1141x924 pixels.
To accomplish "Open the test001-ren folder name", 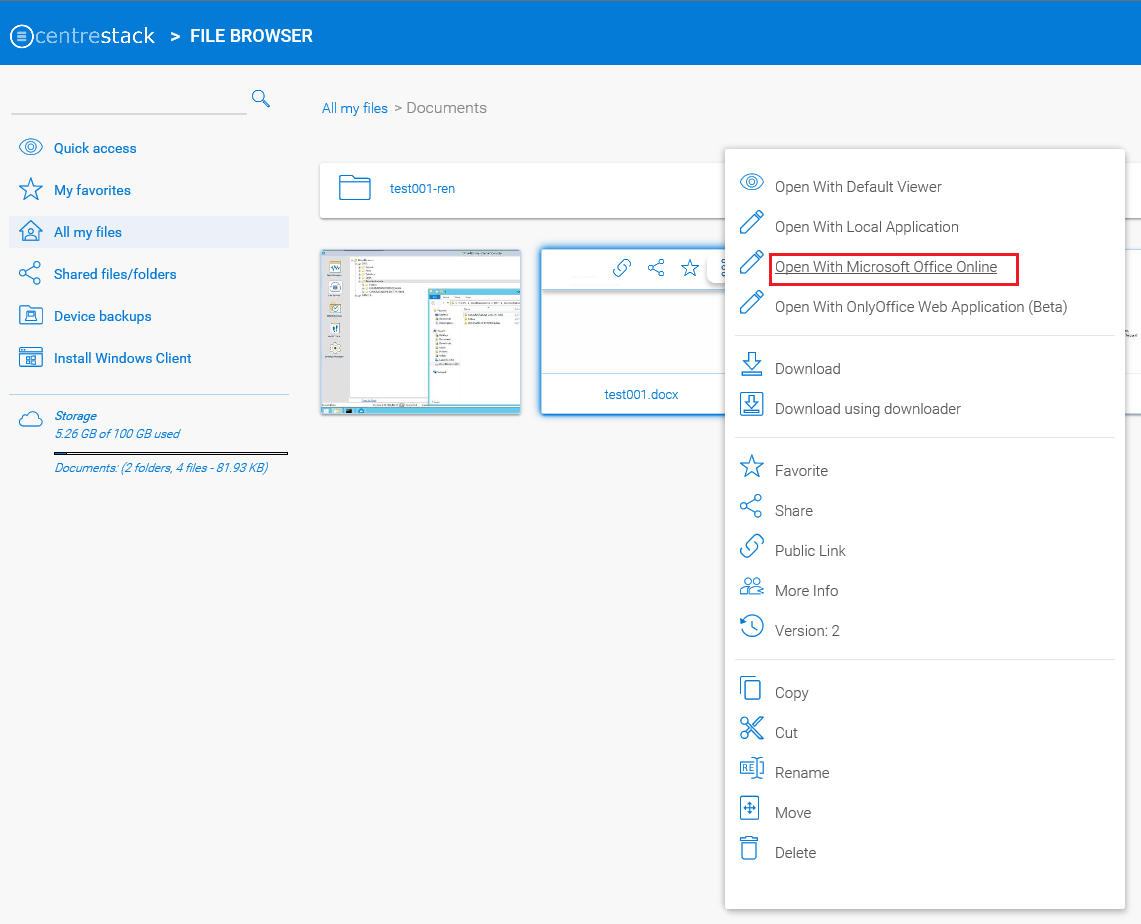I will click(422, 188).
